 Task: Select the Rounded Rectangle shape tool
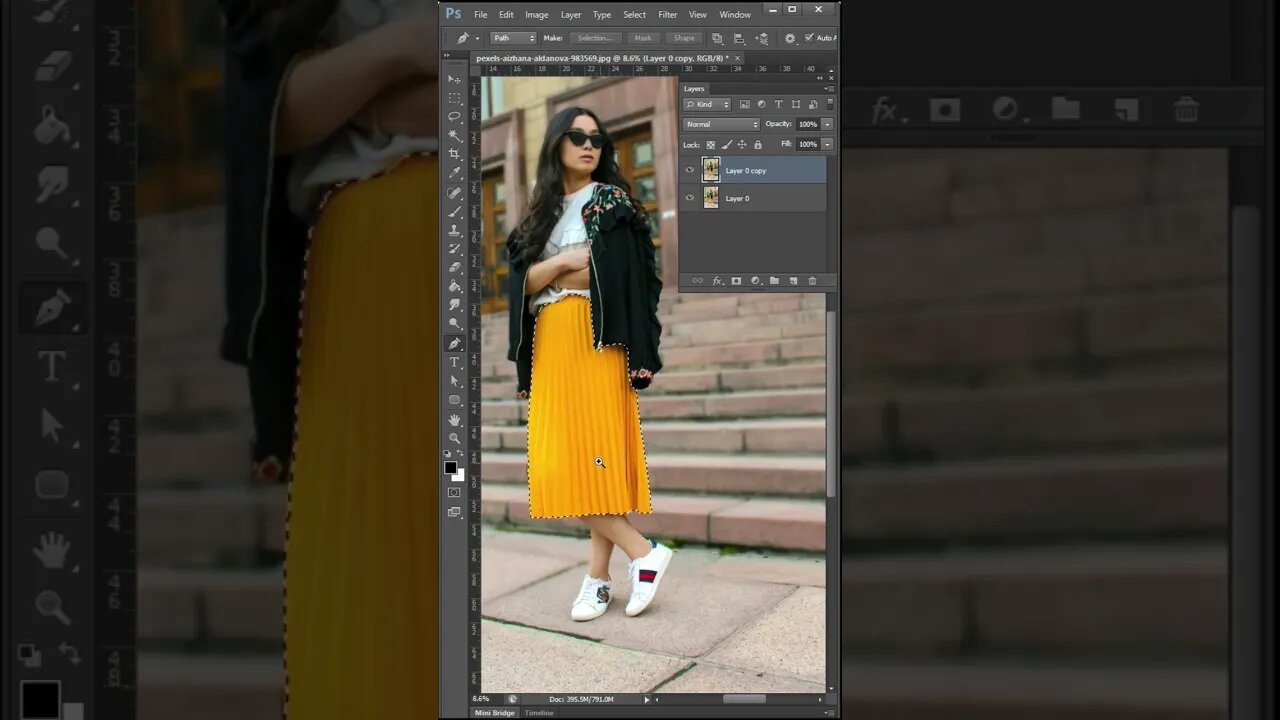point(454,400)
